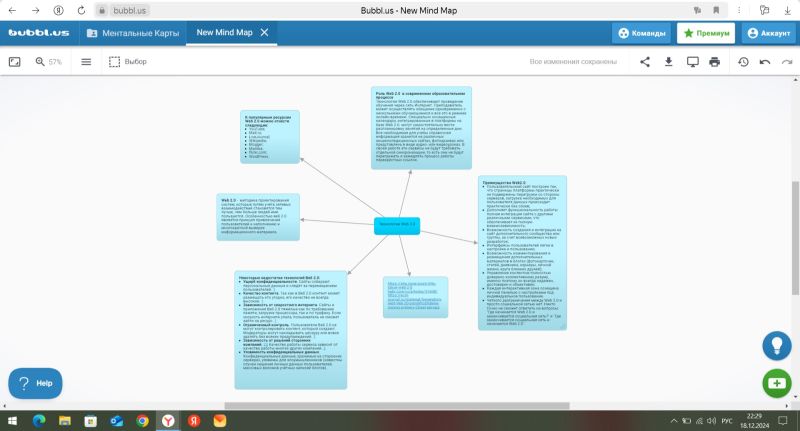Open the revision history clock icon
The width and height of the screenshot is (800, 431).
(x=743, y=61)
